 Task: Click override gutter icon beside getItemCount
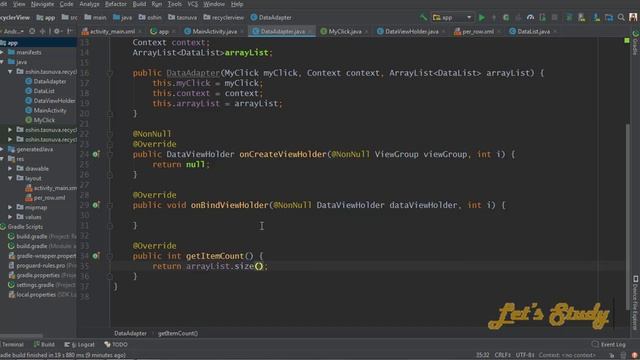(96, 256)
